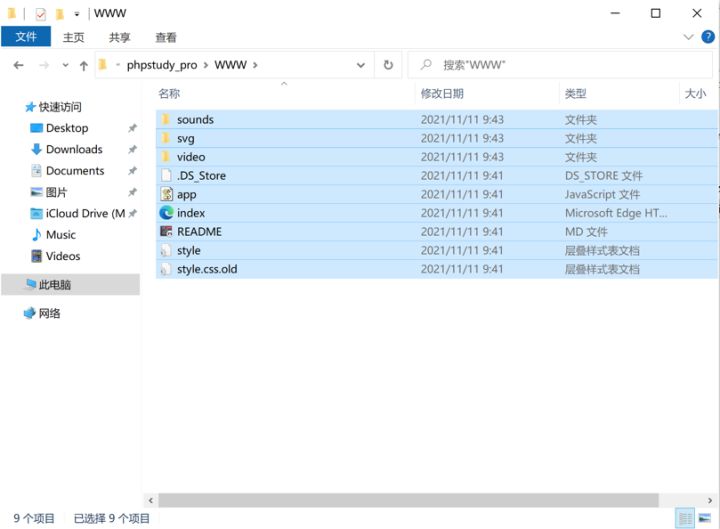Click phpstudy_pro in the breadcrumb path
Screen dimensions: 720x529
pos(161,65)
